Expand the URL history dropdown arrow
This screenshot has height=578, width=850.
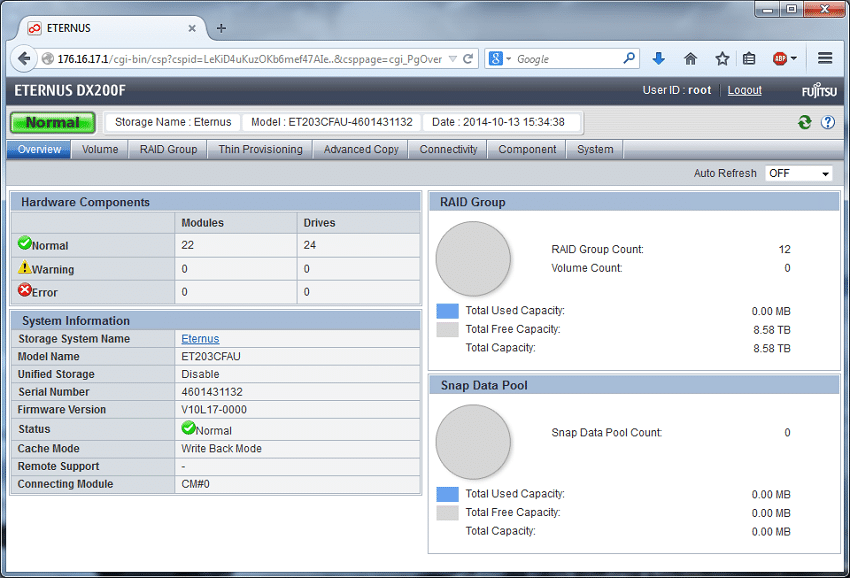pos(453,59)
